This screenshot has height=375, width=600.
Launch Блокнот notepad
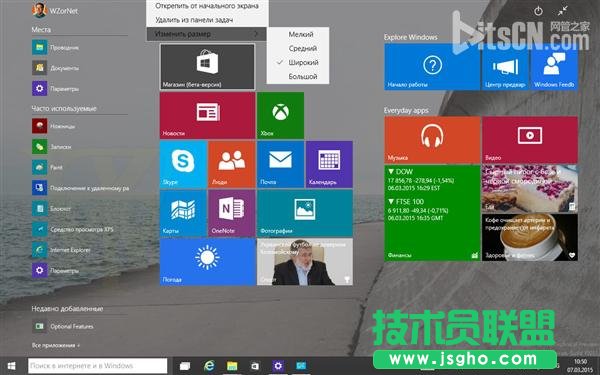[52, 209]
